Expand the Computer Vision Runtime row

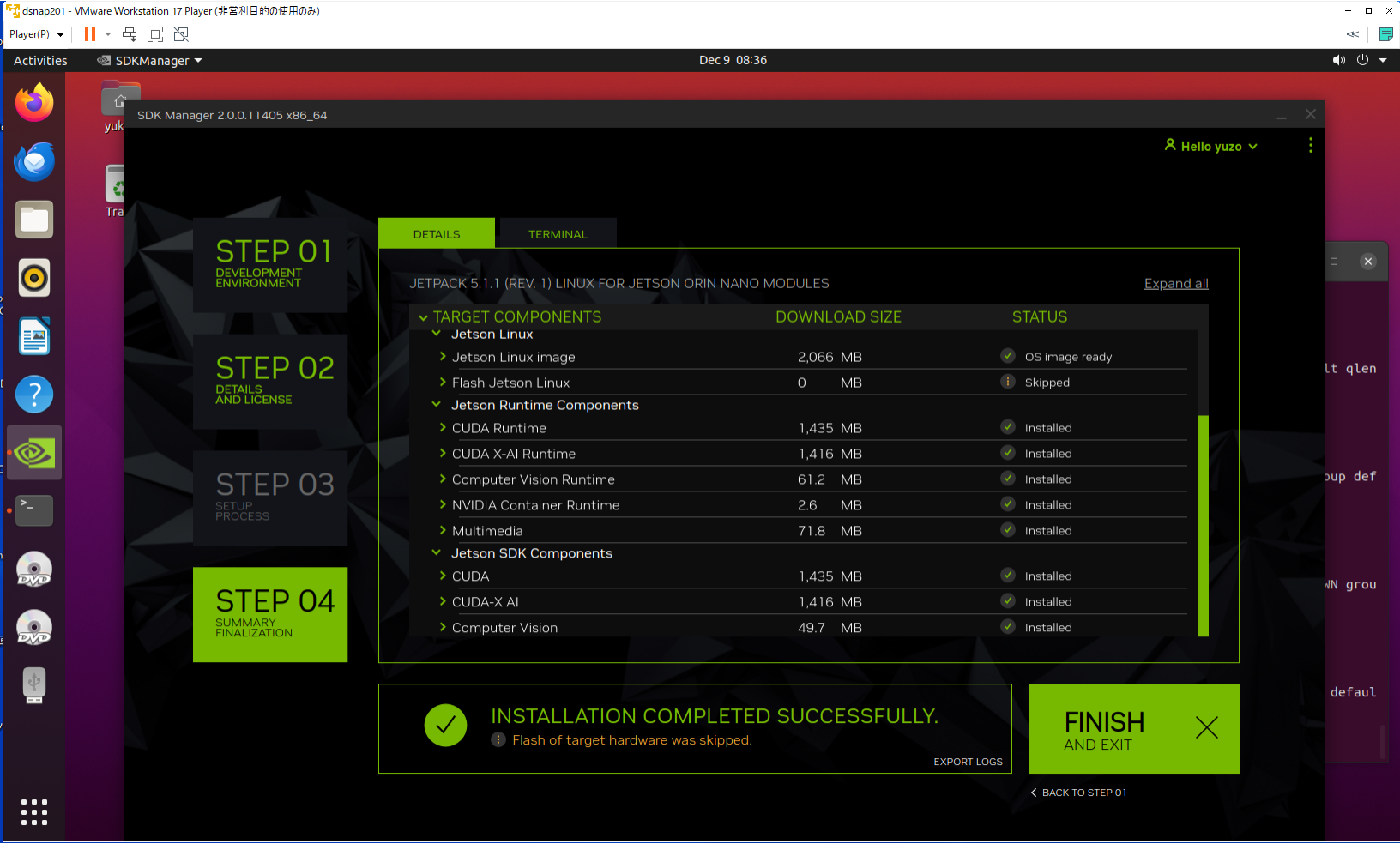[x=443, y=479]
